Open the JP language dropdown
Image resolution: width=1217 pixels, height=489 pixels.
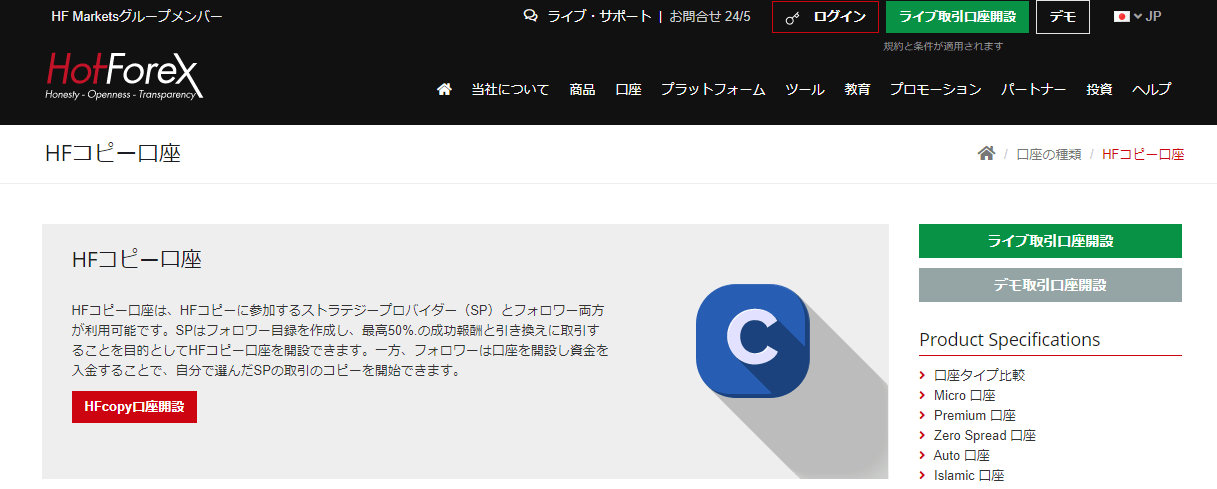pyautogui.click(x=1138, y=16)
